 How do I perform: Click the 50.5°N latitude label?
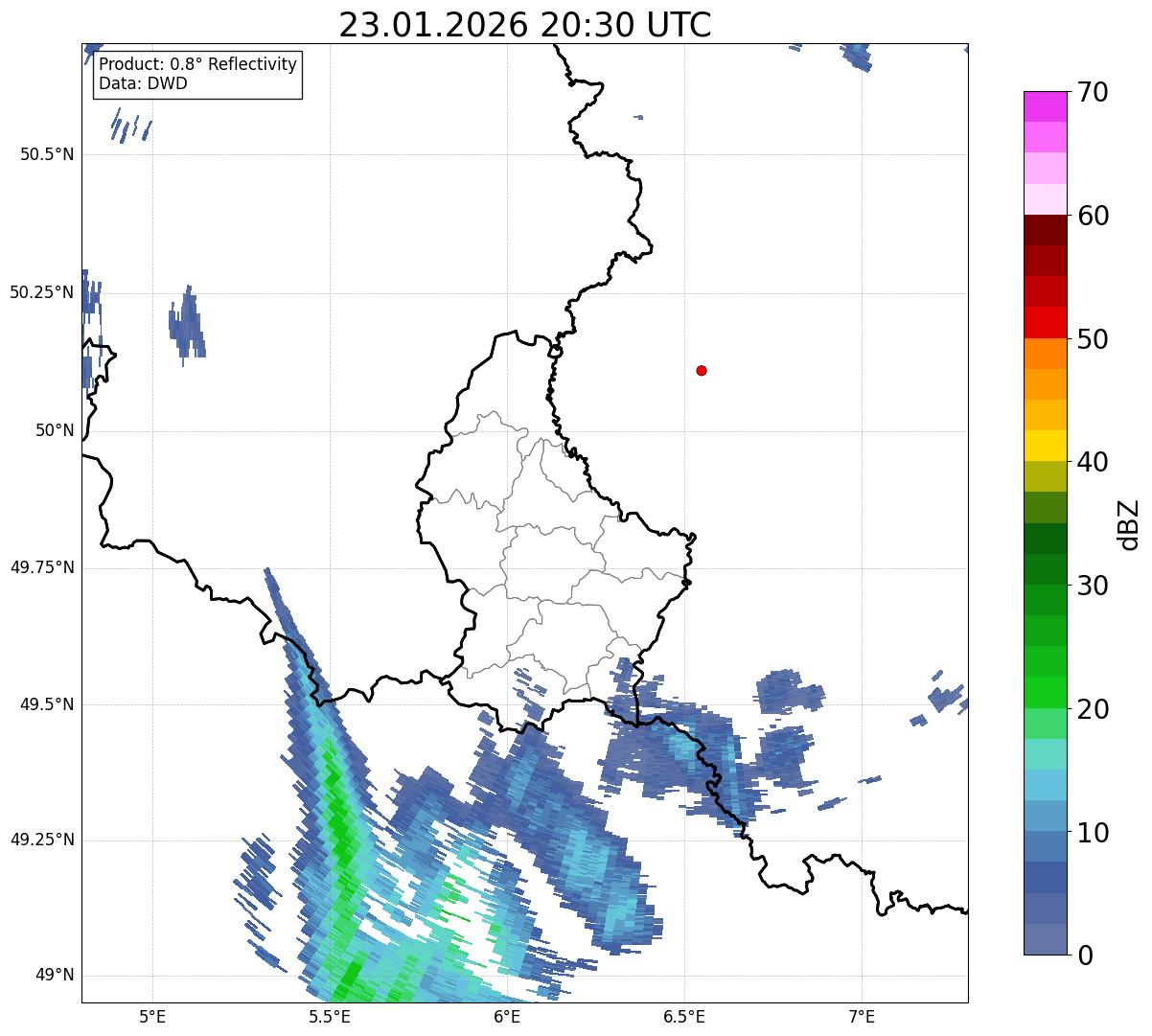click(x=47, y=155)
